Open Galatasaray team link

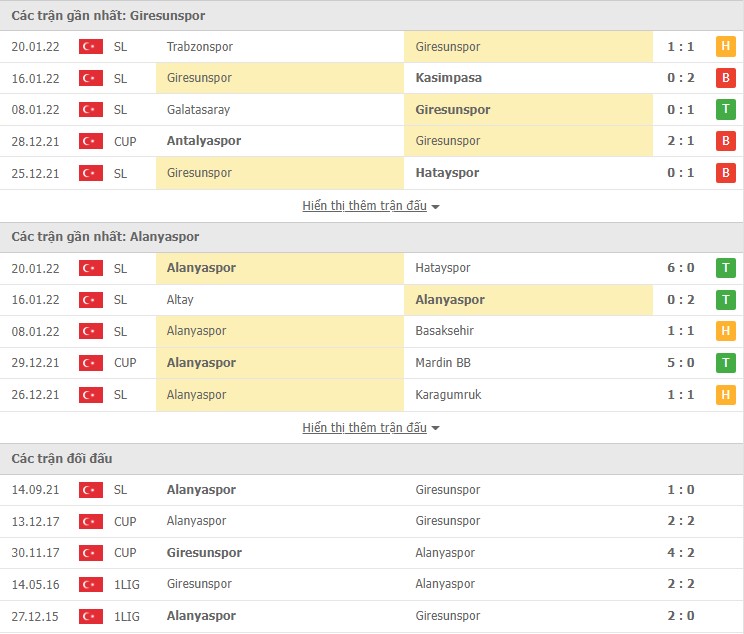[x=198, y=110]
